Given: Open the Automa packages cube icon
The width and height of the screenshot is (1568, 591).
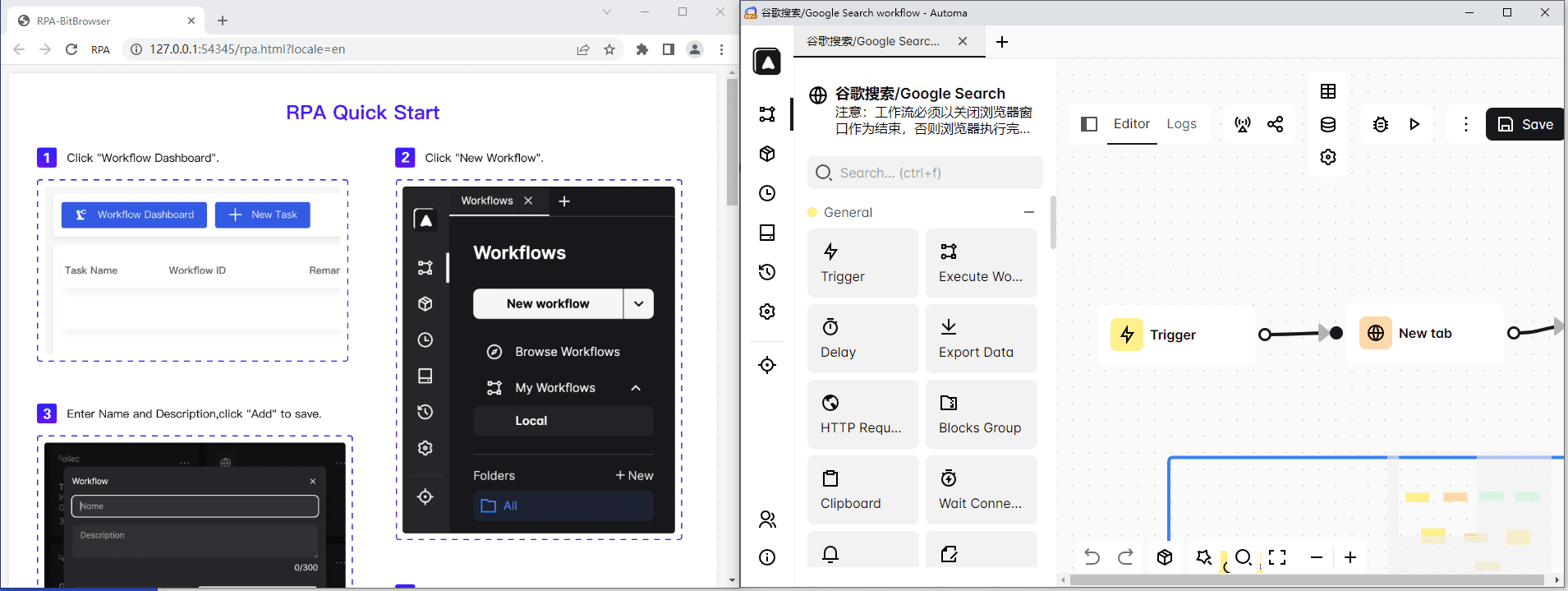Looking at the screenshot, I should [767, 154].
